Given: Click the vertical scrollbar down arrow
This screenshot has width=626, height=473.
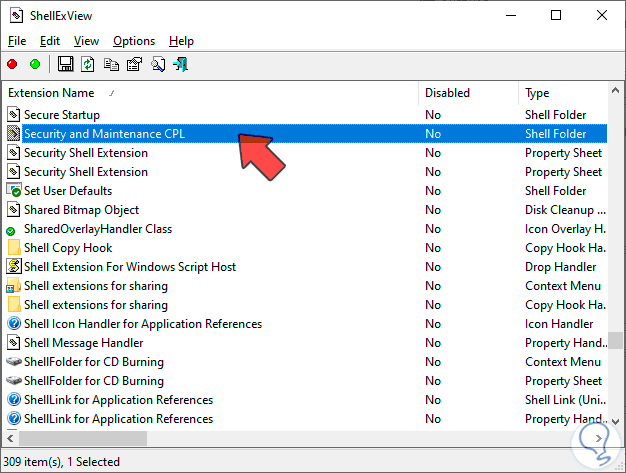Looking at the screenshot, I should coord(617,420).
